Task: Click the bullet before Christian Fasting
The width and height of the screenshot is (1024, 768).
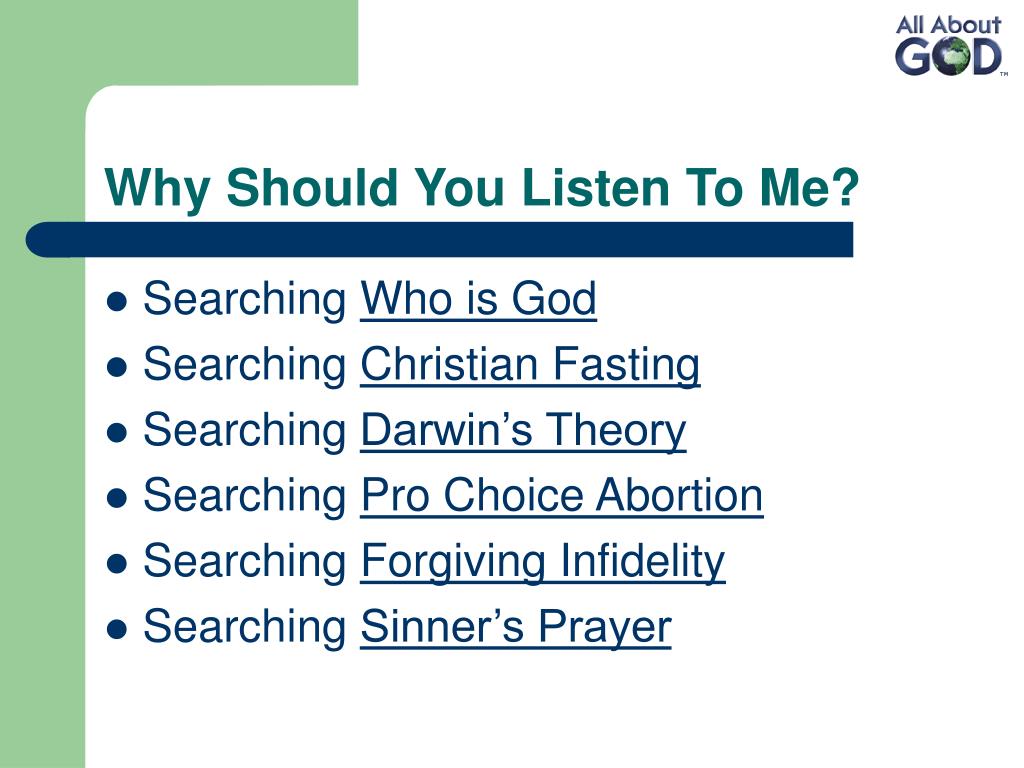Action: (x=116, y=367)
